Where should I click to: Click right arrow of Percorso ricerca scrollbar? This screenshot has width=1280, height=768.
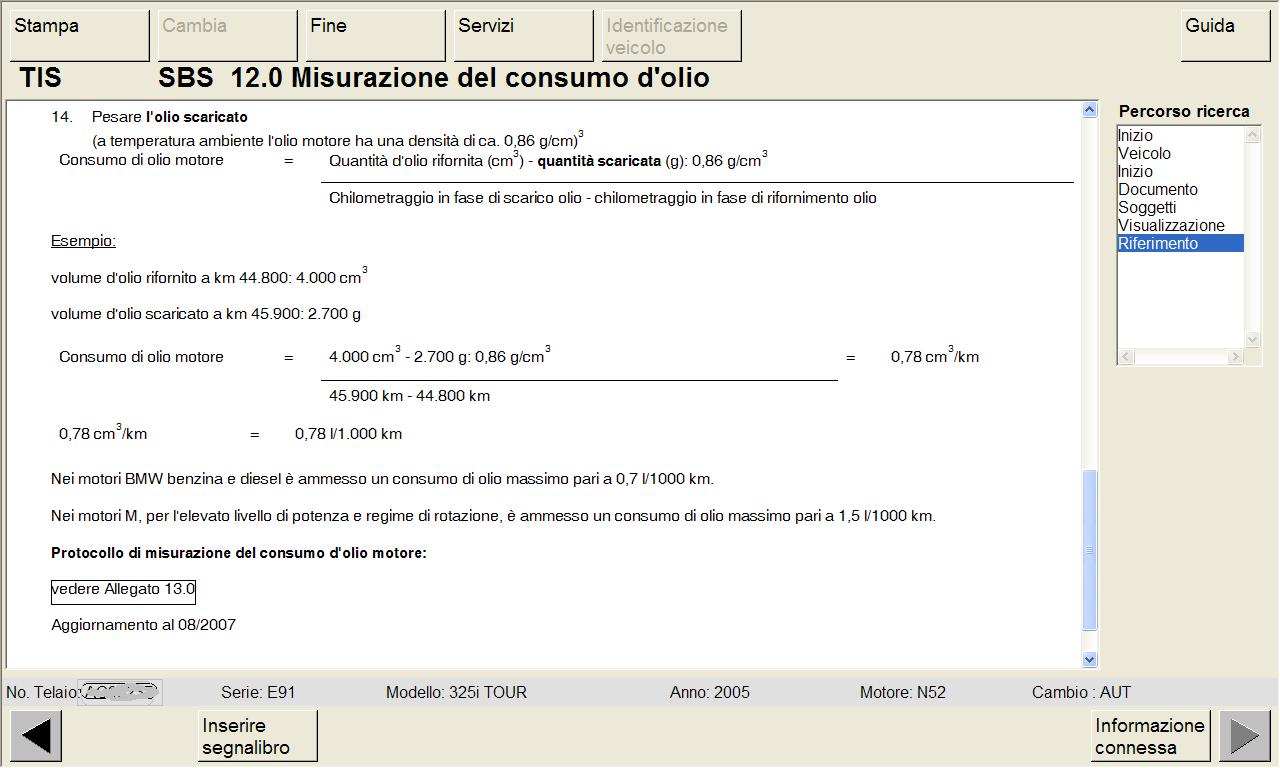1235,357
